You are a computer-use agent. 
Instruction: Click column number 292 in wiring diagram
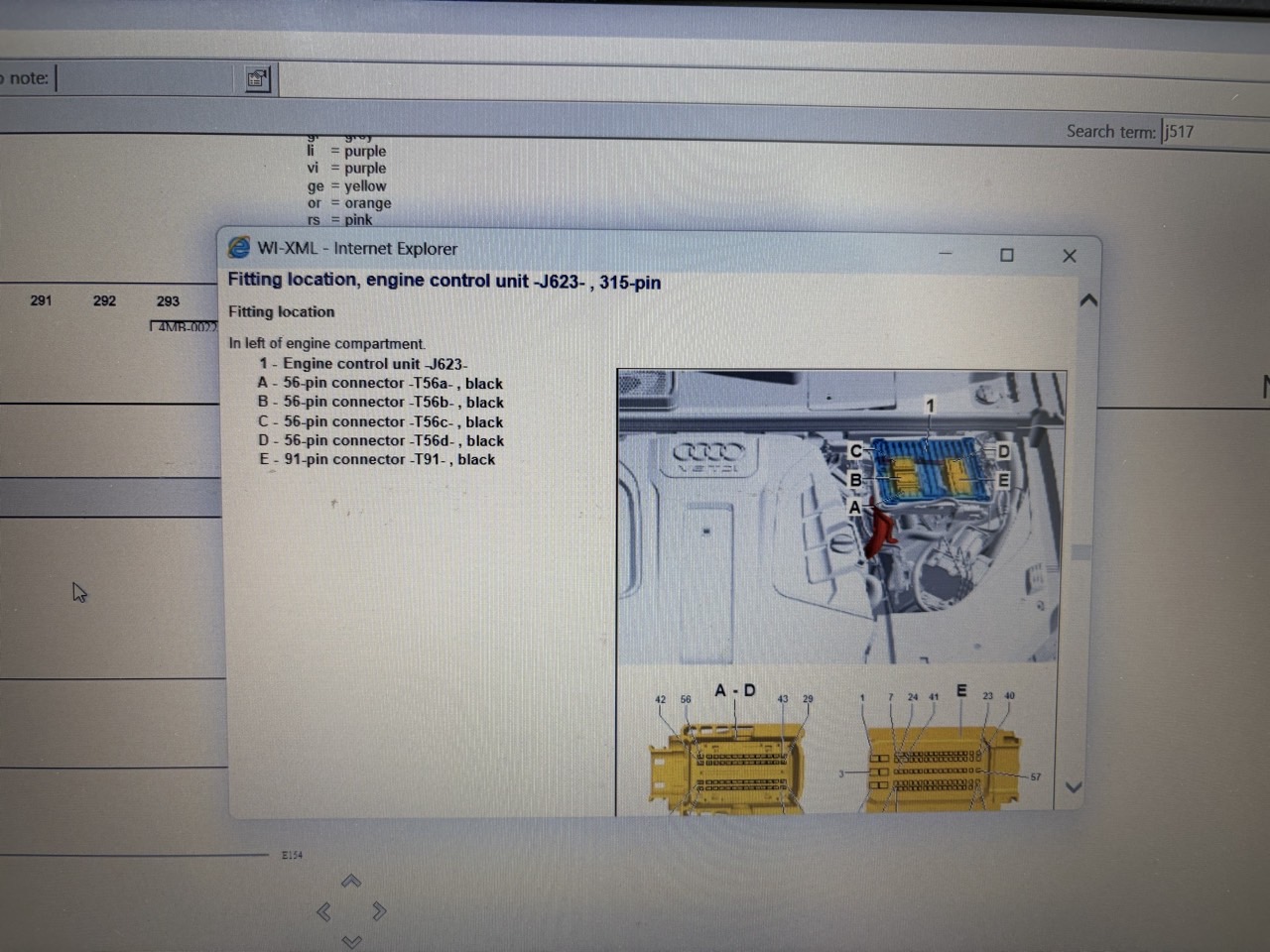[x=104, y=300]
